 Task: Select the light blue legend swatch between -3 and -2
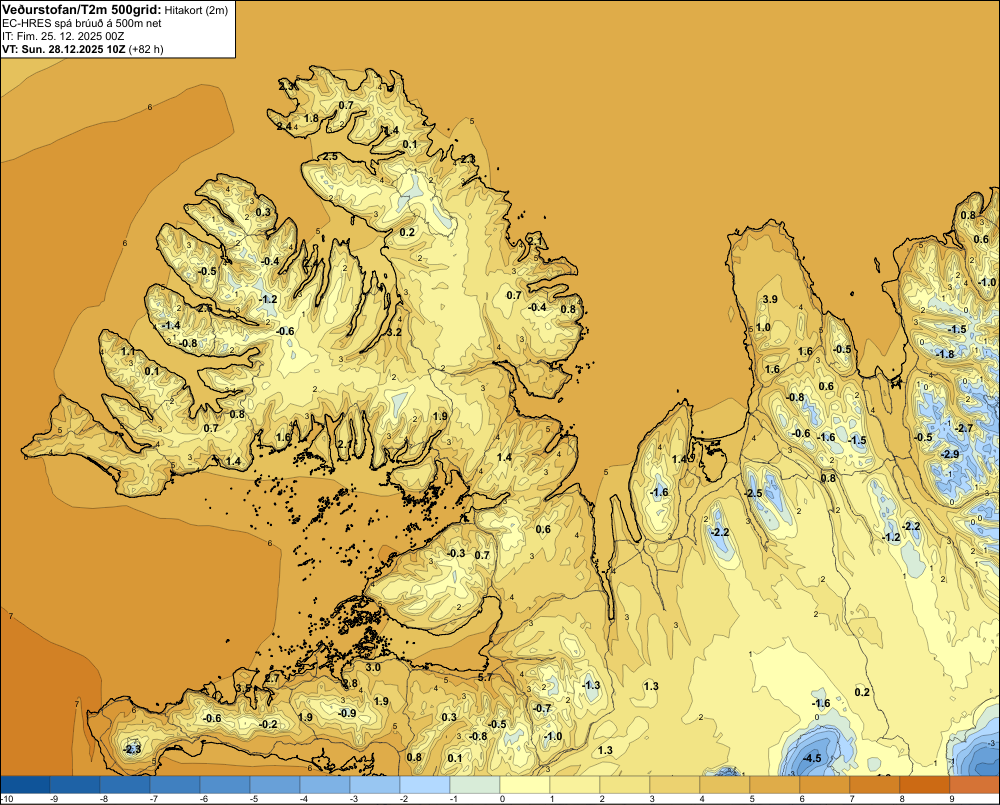tap(376, 784)
